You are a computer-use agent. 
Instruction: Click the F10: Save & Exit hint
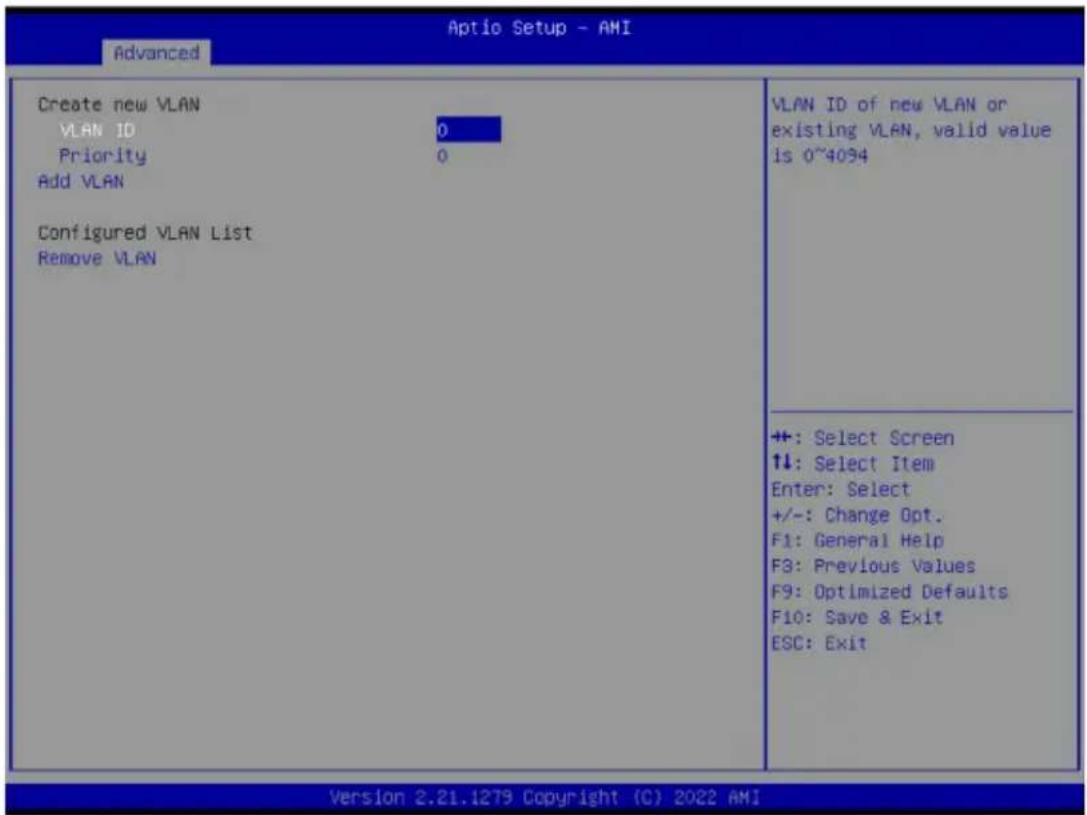tap(857, 617)
